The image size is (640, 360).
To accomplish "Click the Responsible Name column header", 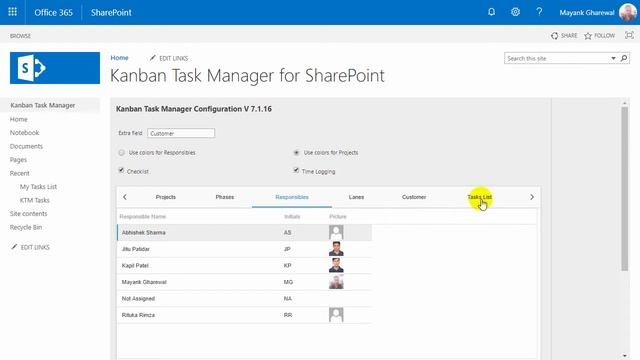I will coord(143,216).
